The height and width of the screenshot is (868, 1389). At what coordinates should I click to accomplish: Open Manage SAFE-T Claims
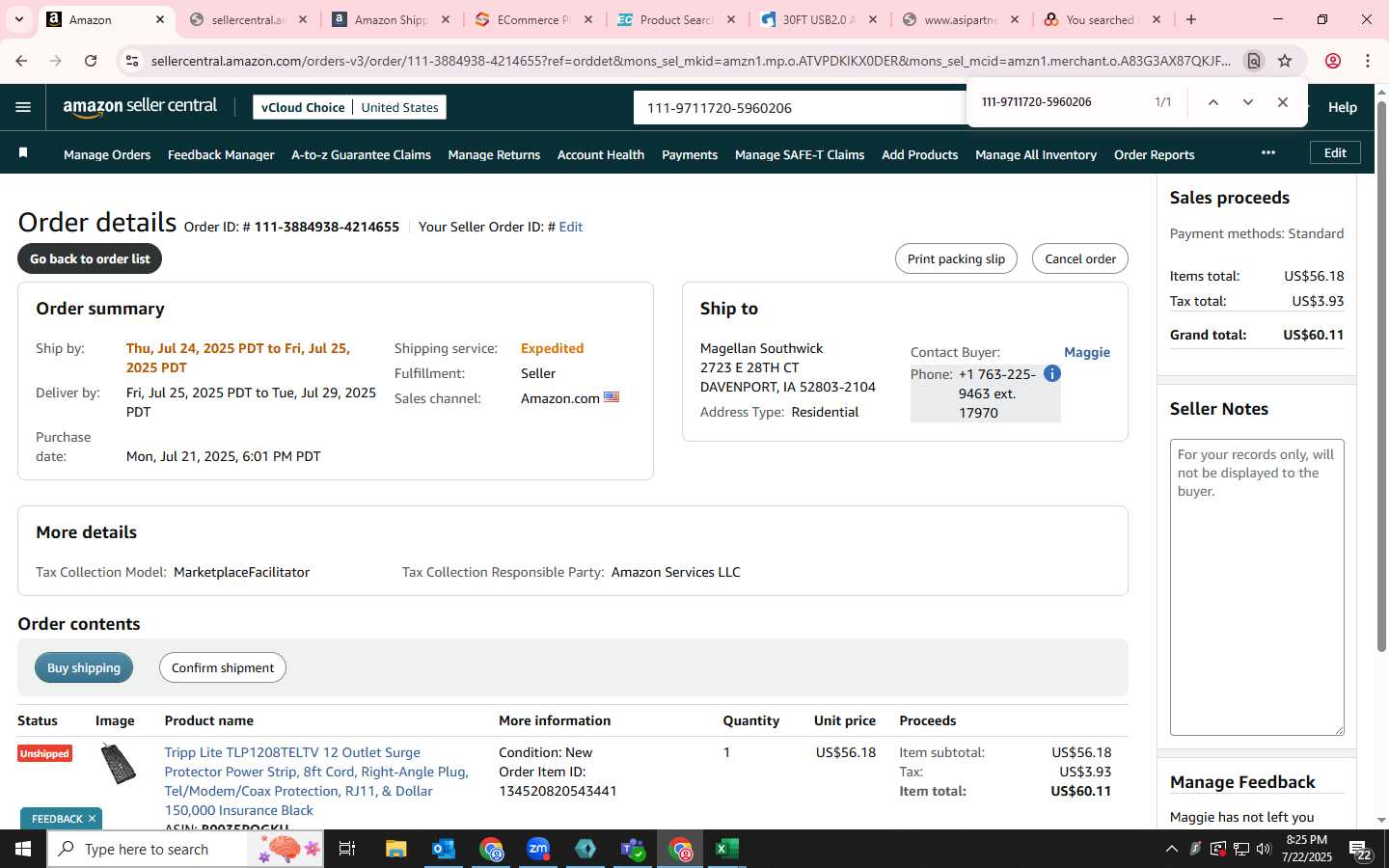pyautogui.click(x=800, y=154)
